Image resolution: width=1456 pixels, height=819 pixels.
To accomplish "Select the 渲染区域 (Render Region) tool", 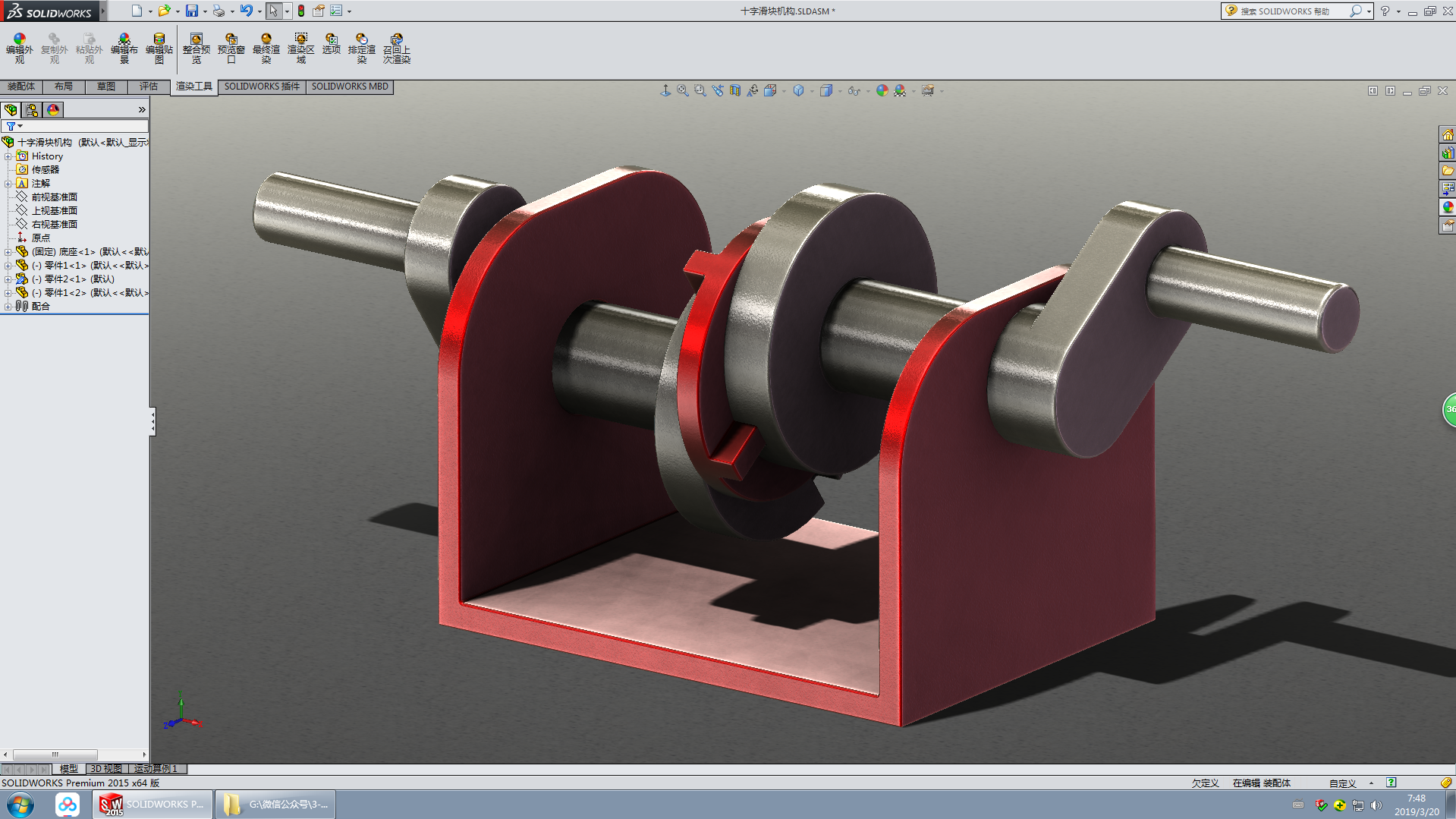I will pyautogui.click(x=300, y=48).
